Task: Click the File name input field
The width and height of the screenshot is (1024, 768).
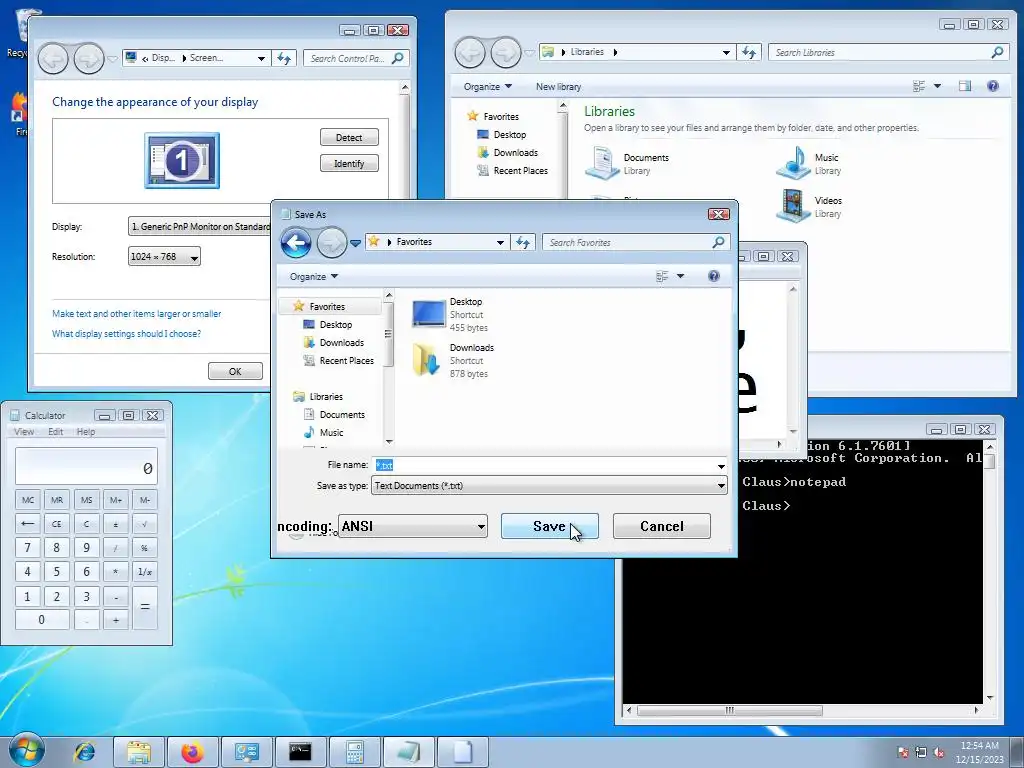Action: (x=543, y=465)
